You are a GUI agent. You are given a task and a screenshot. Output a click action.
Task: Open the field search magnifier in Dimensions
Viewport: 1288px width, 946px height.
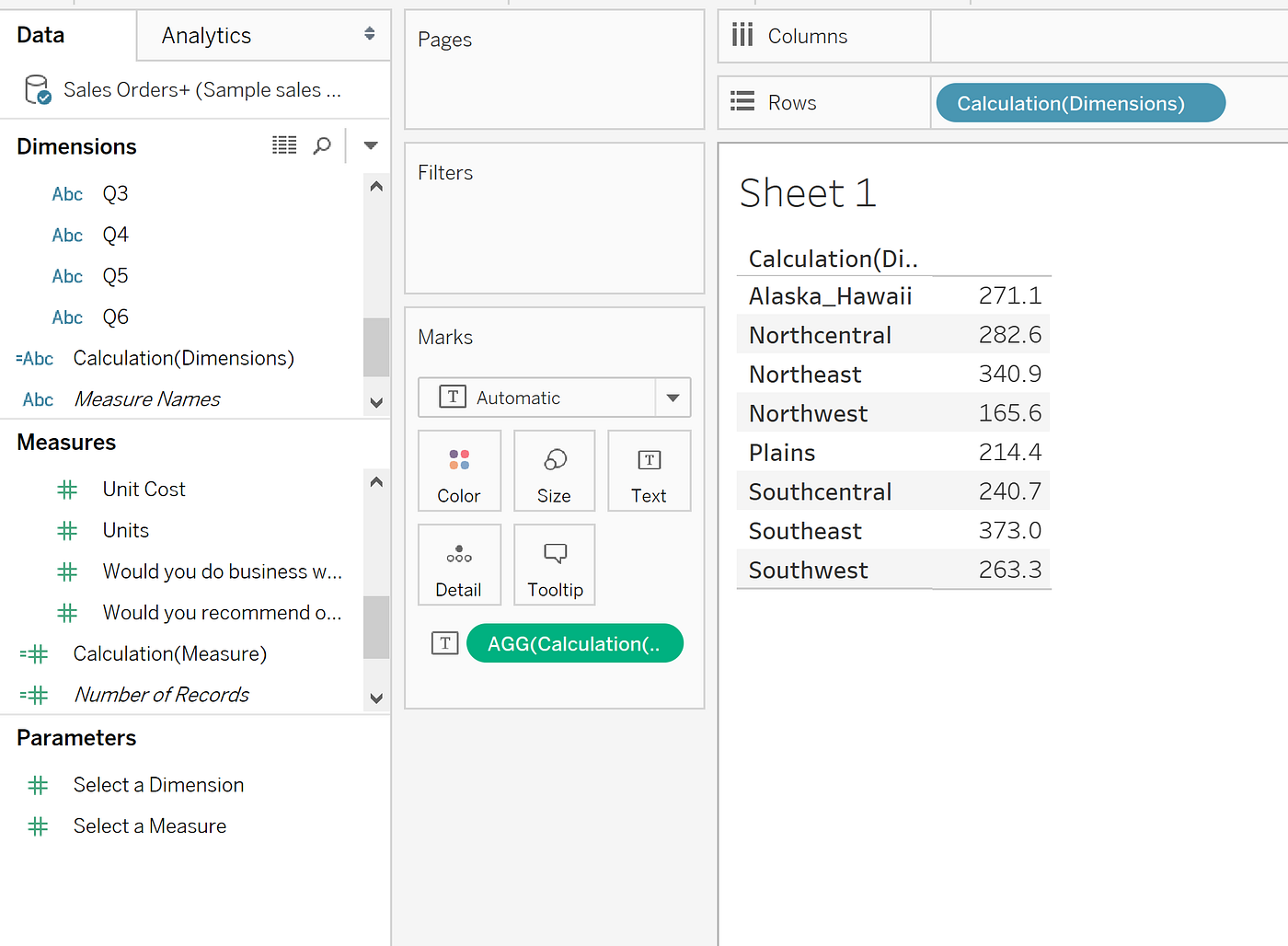(321, 145)
